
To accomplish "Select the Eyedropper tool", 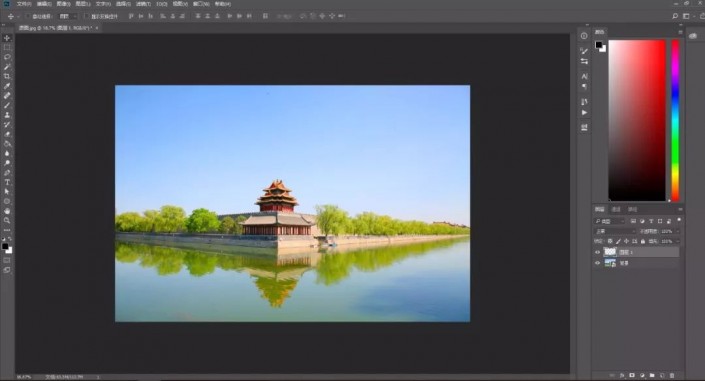I will [x=7, y=86].
